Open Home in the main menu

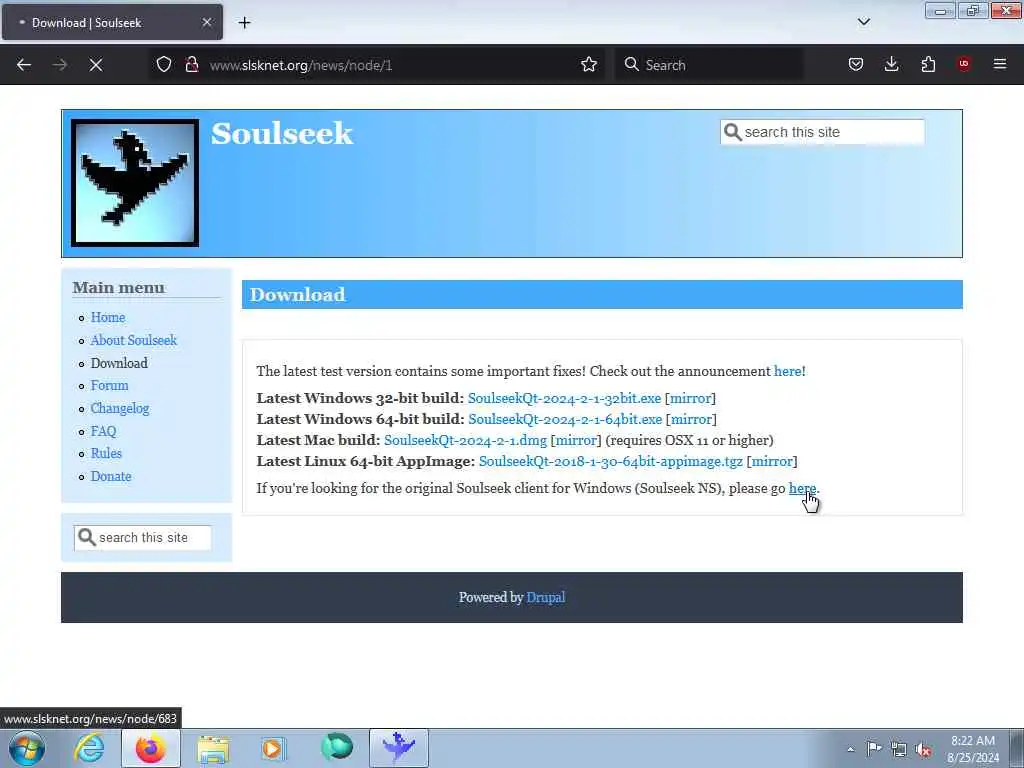pyautogui.click(x=108, y=317)
